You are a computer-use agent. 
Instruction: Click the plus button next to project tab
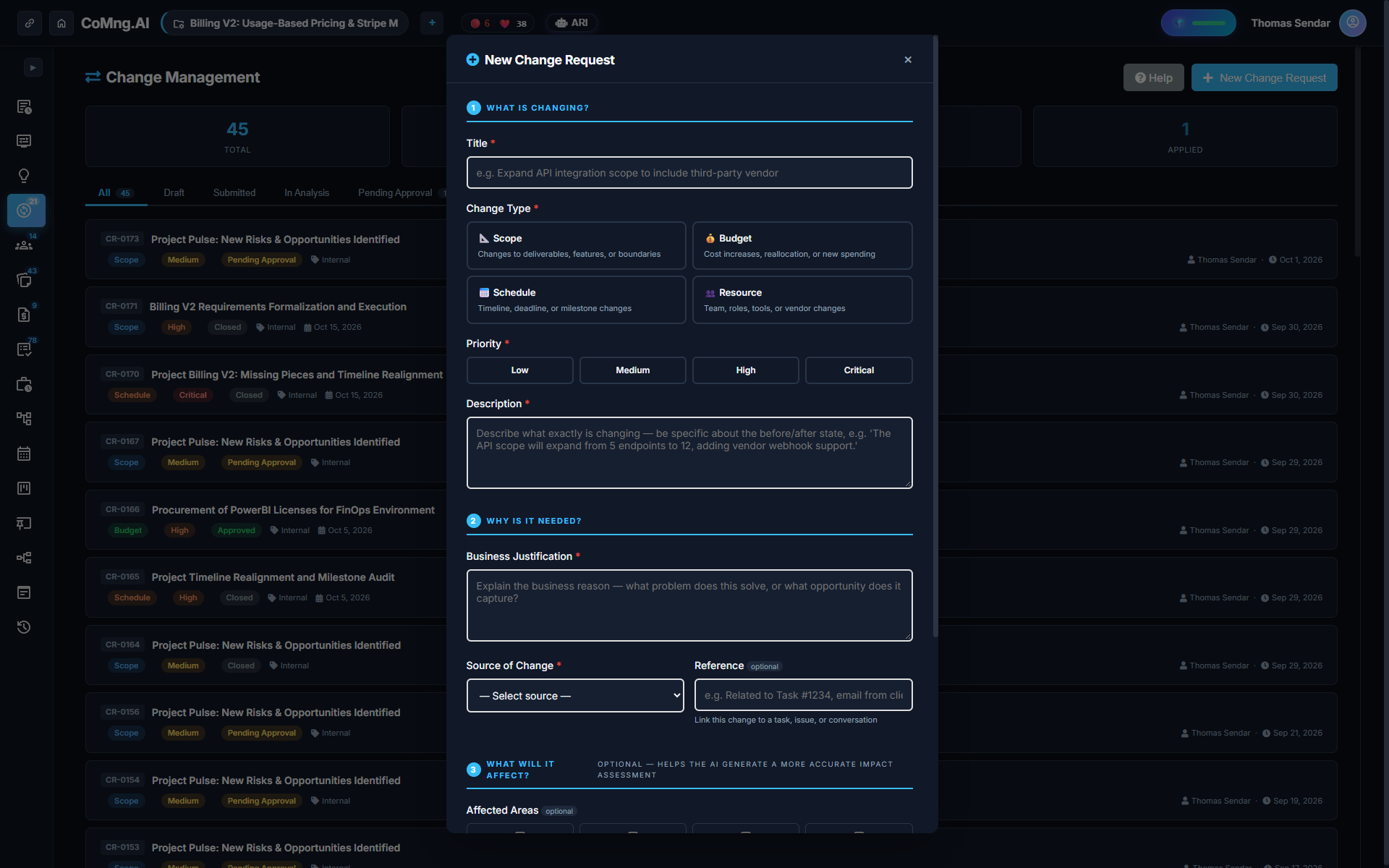point(432,23)
